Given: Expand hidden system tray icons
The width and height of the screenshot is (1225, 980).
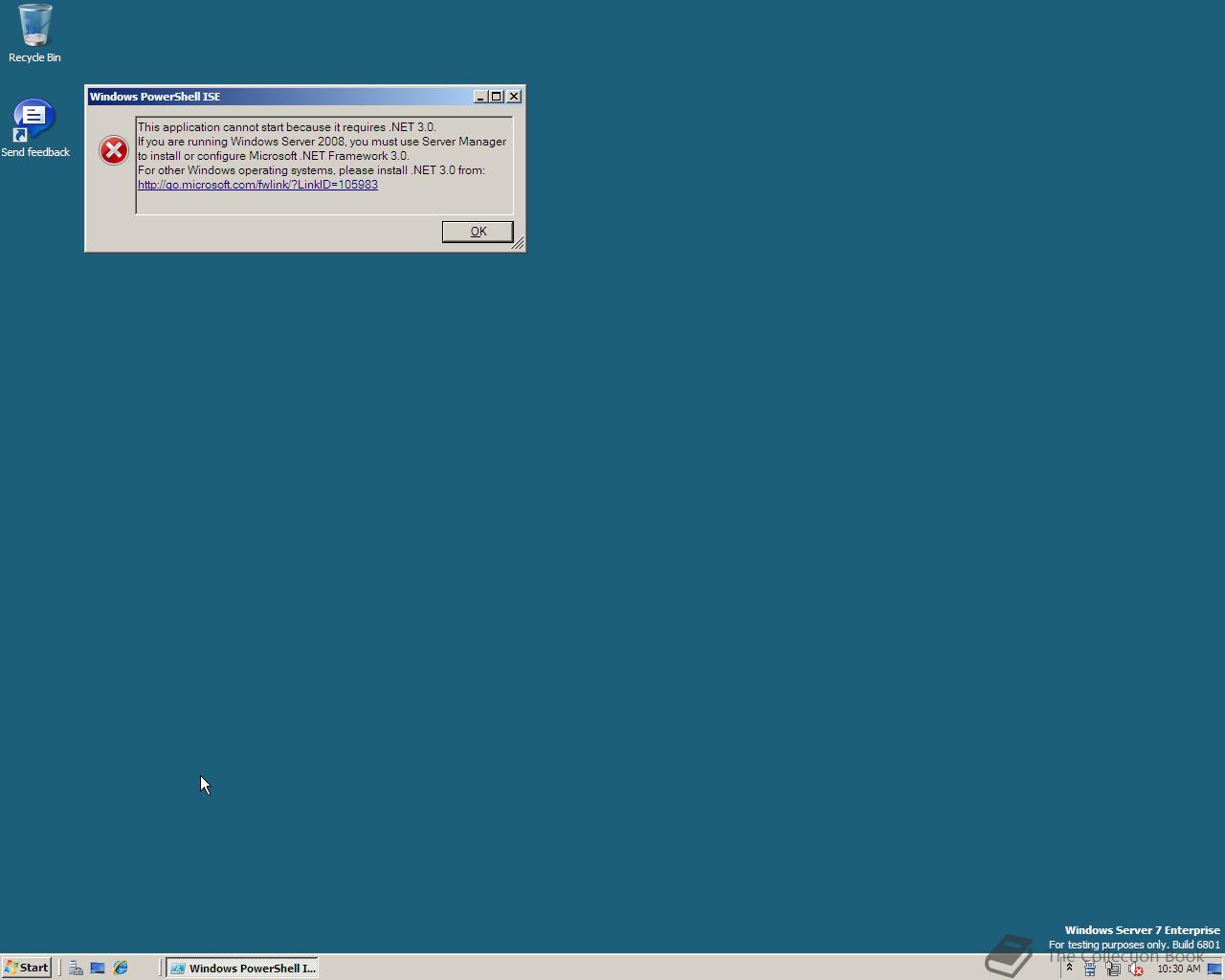Looking at the screenshot, I should (1069, 969).
